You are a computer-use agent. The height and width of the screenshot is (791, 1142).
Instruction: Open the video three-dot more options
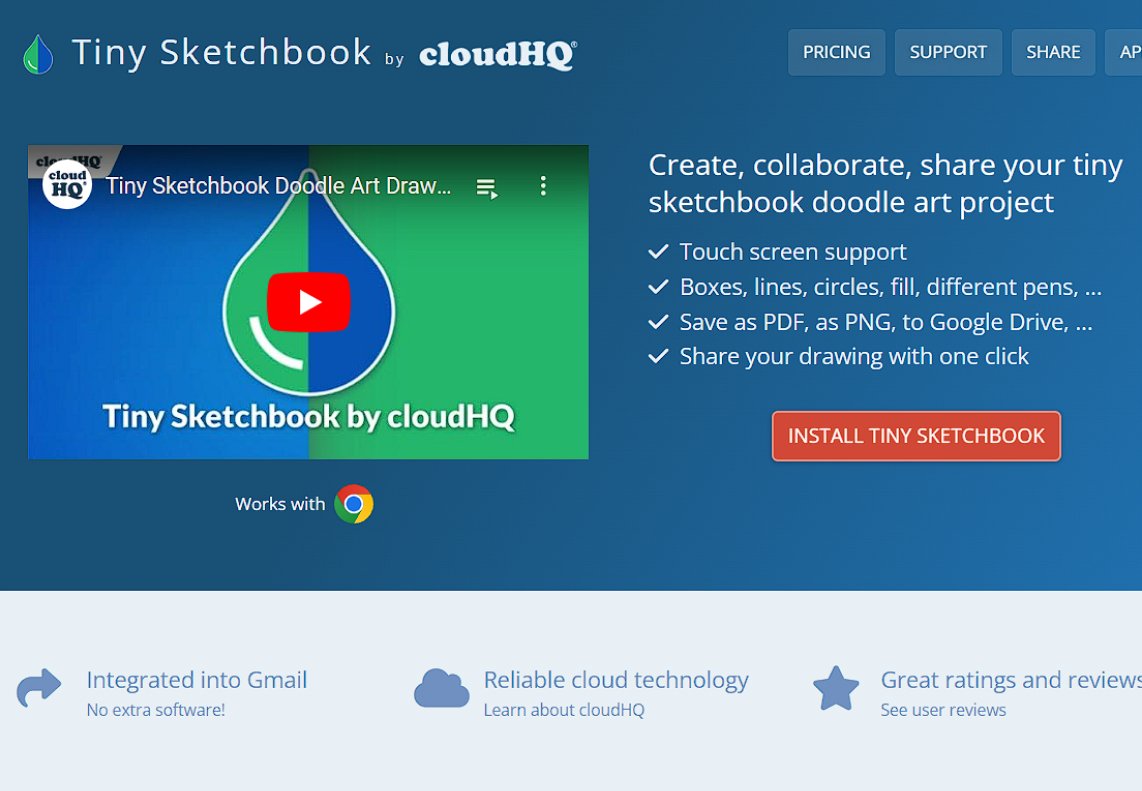[x=543, y=186]
